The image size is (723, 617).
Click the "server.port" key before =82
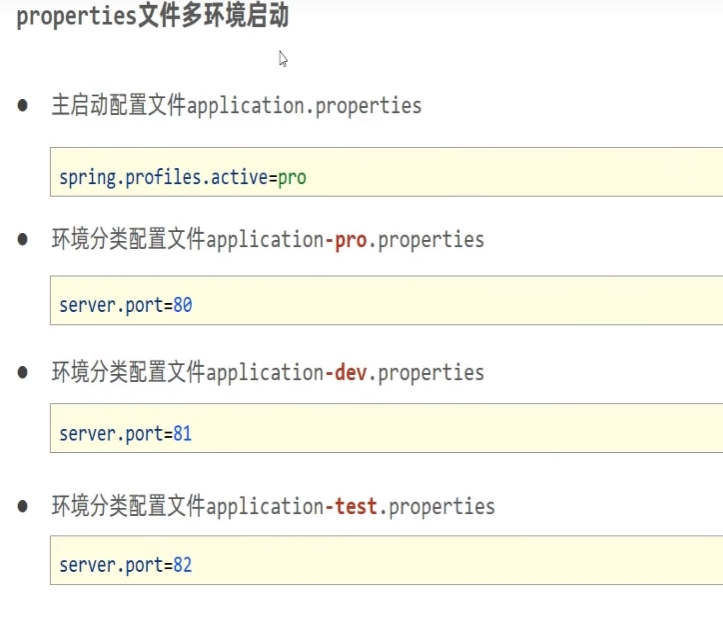click(x=110, y=565)
